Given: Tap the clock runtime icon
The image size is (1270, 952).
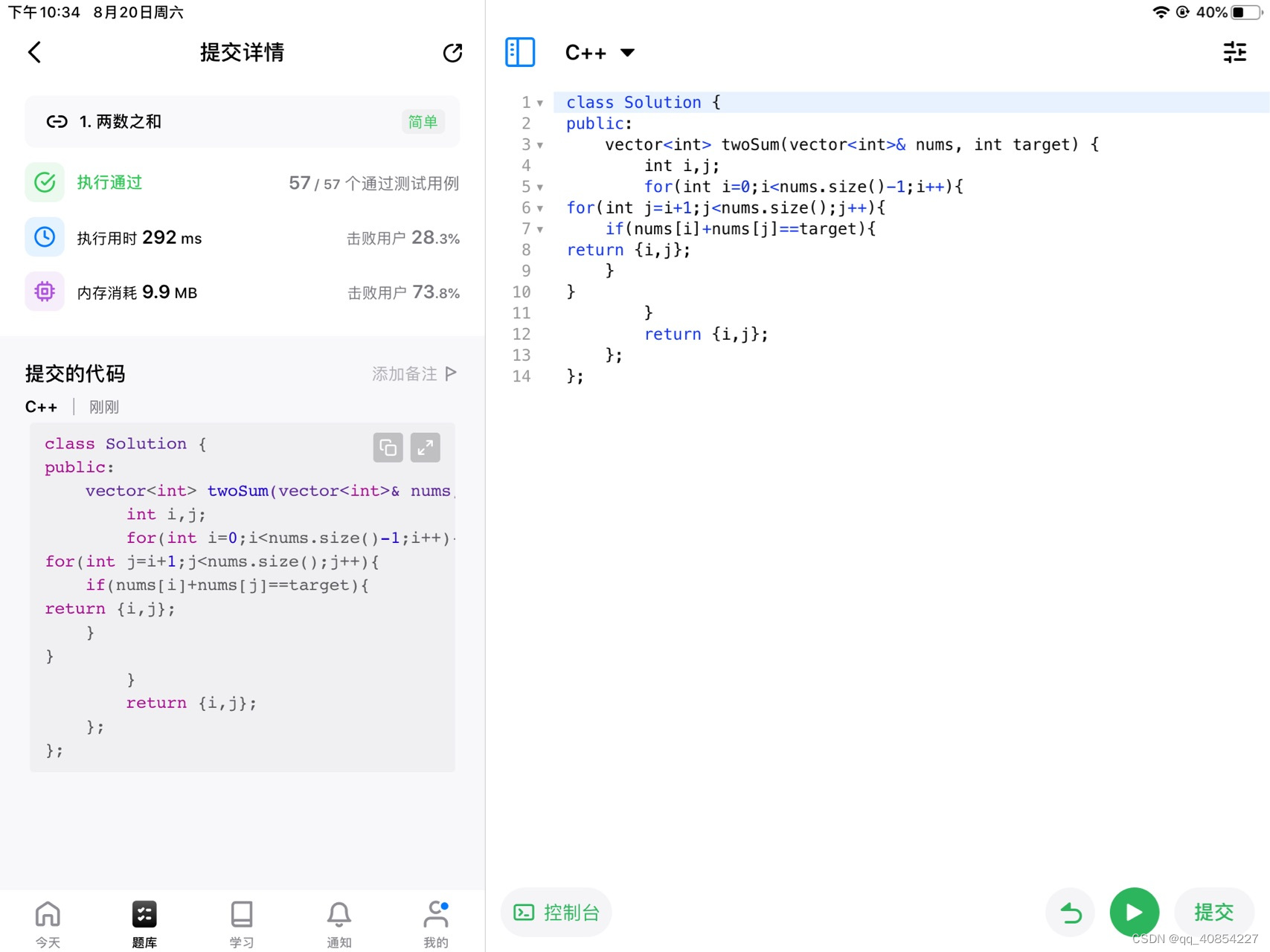Looking at the screenshot, I should click(45, 237).
